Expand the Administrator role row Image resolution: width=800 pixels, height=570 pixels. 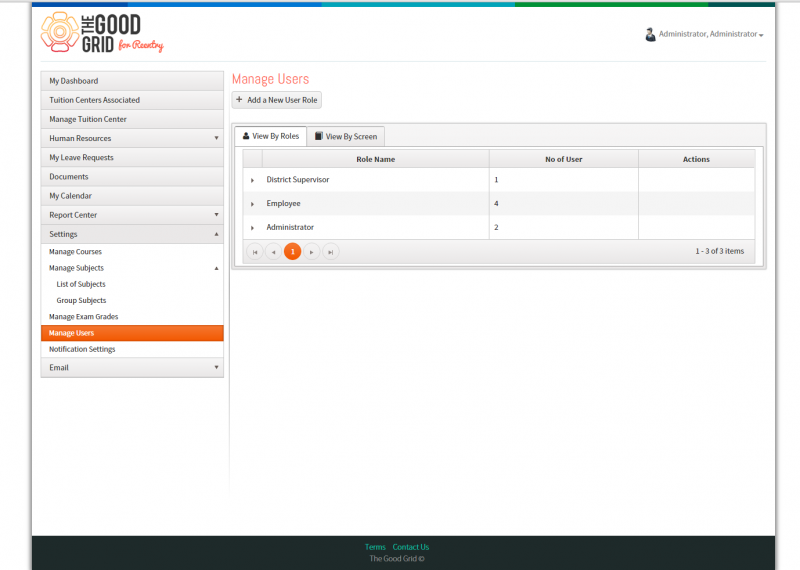click(x=252, y=228)
